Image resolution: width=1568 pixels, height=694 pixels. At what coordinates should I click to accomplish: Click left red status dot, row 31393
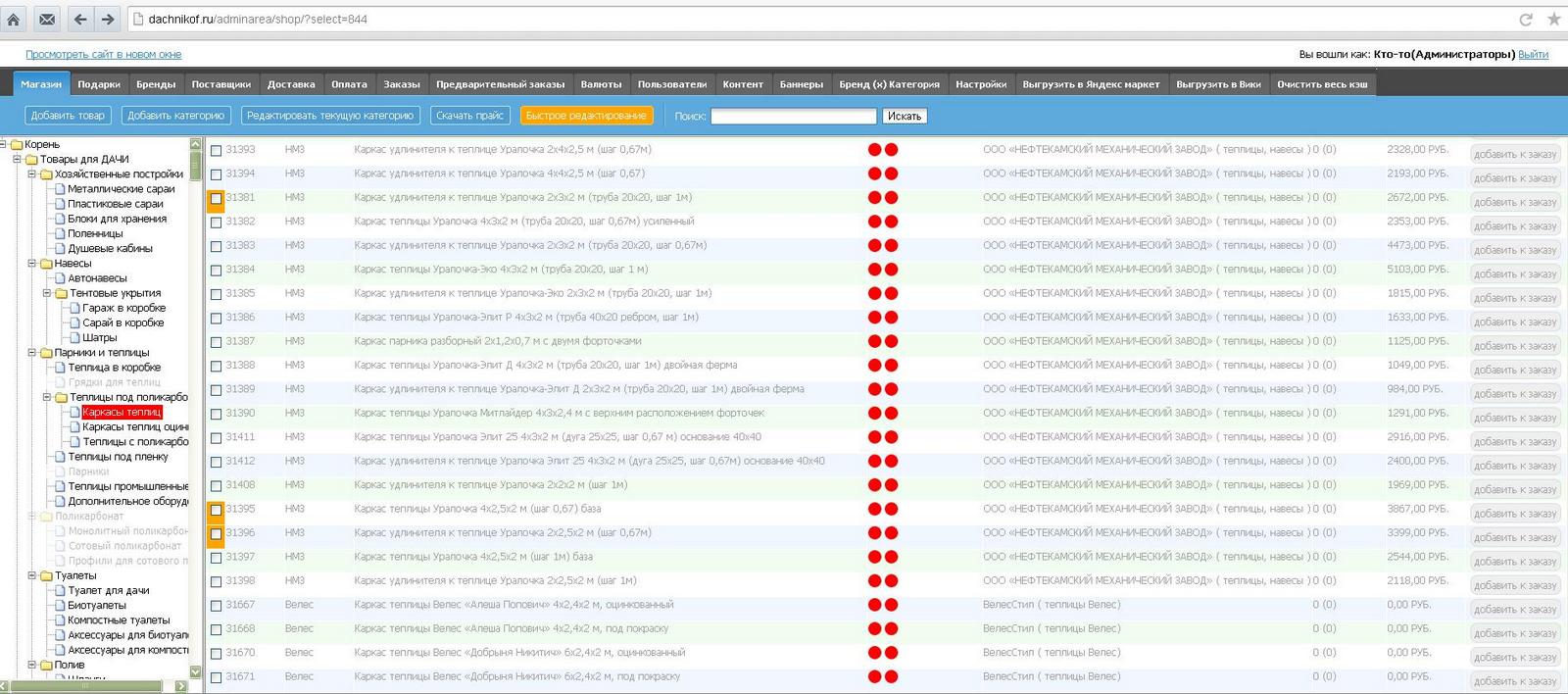coord(874,150)
